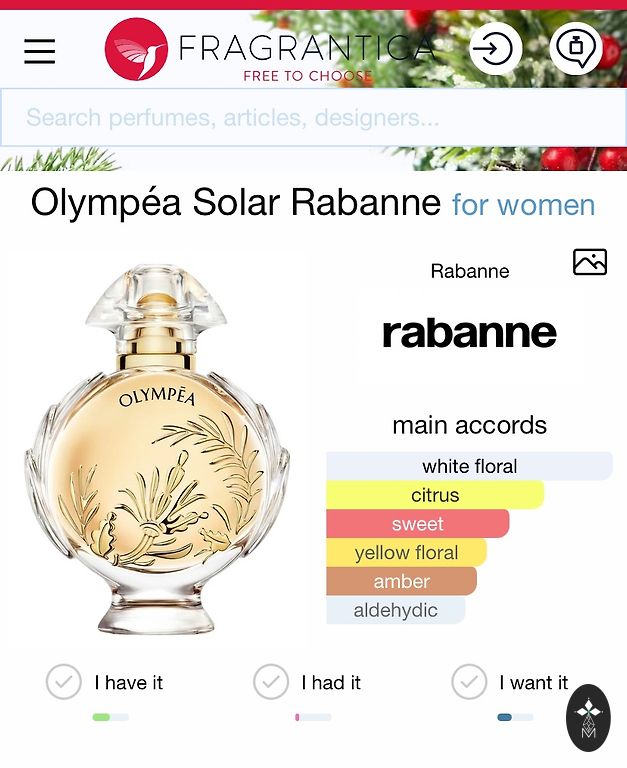Click the floating dark badge icon
The width and height of the screenshot is (627, 768).
tap(588, 718)
